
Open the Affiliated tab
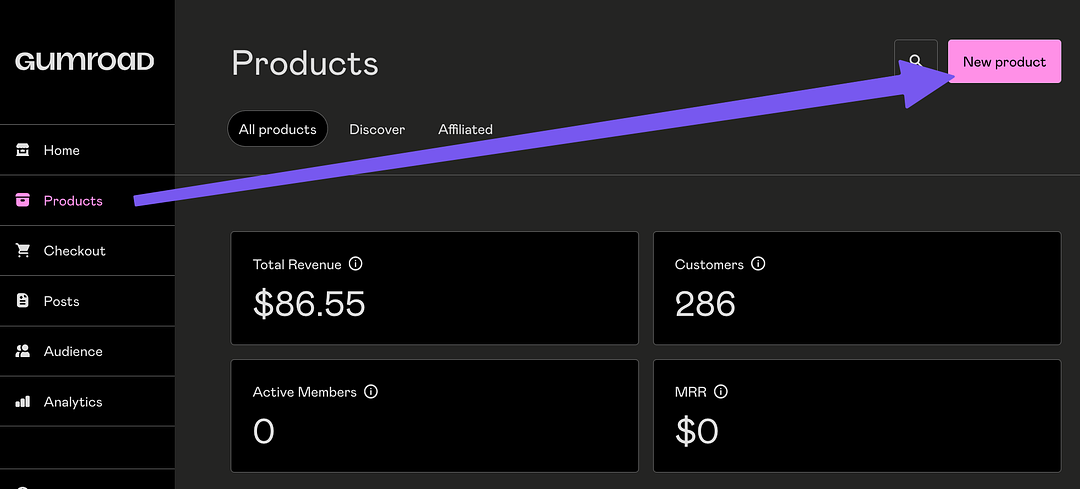click(x=465, y=129)
